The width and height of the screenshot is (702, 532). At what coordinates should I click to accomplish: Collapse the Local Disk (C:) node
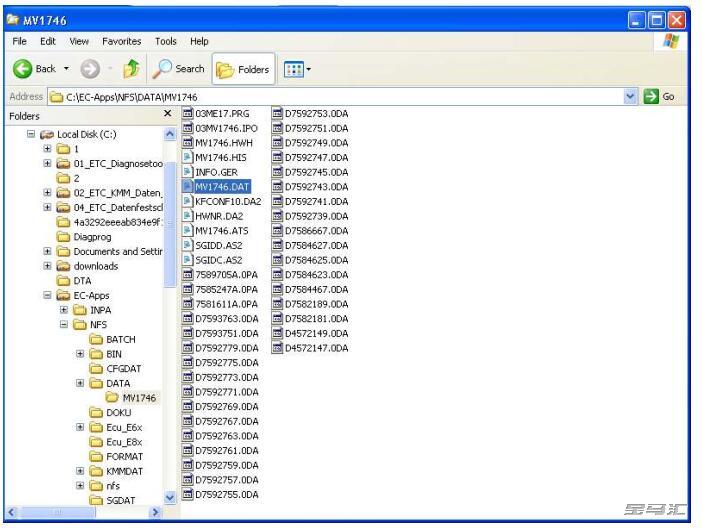coord(31,133)
